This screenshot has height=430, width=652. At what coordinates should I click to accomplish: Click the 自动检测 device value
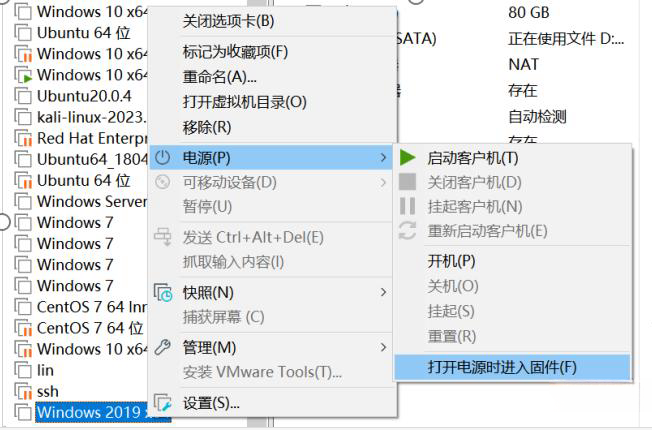pyautogui.click(x=537, y=116)
